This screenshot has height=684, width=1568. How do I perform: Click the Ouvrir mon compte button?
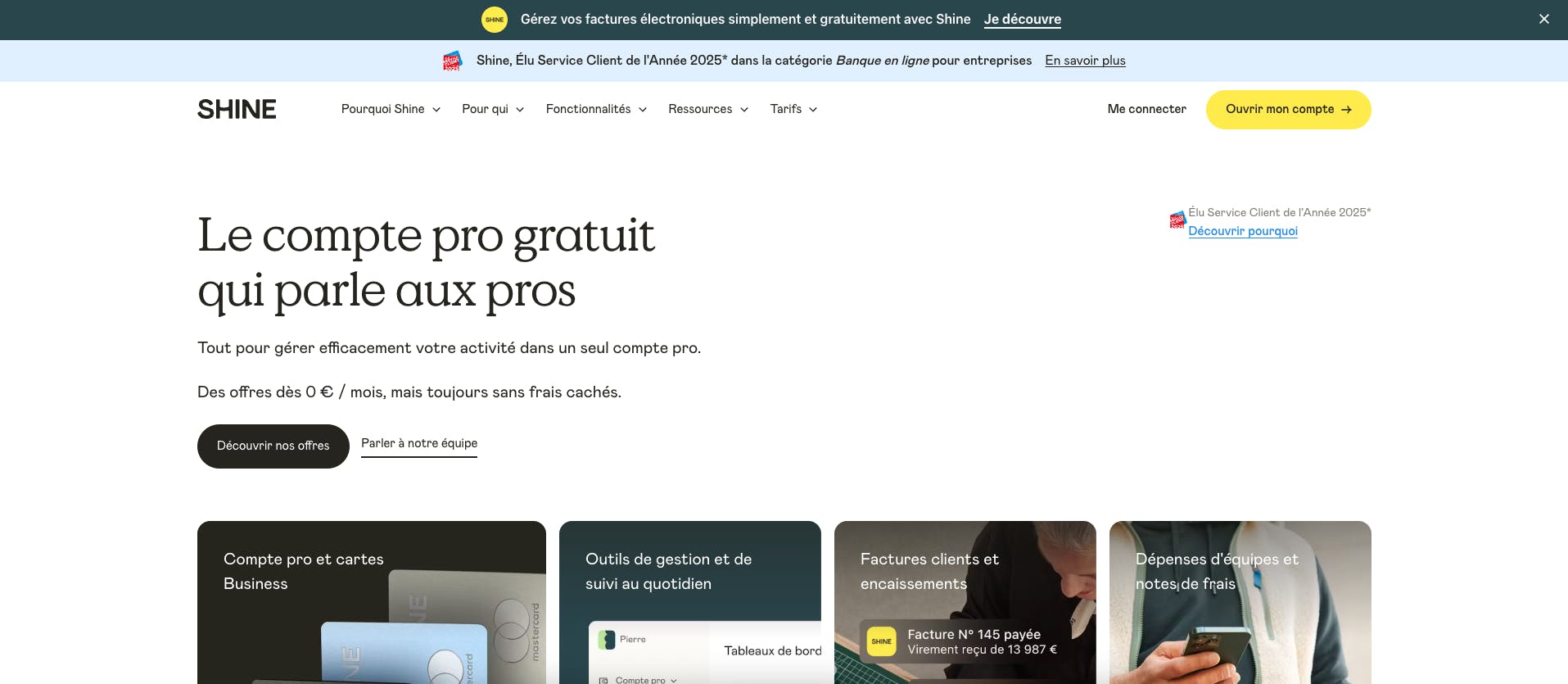[x=1288, y=110]
